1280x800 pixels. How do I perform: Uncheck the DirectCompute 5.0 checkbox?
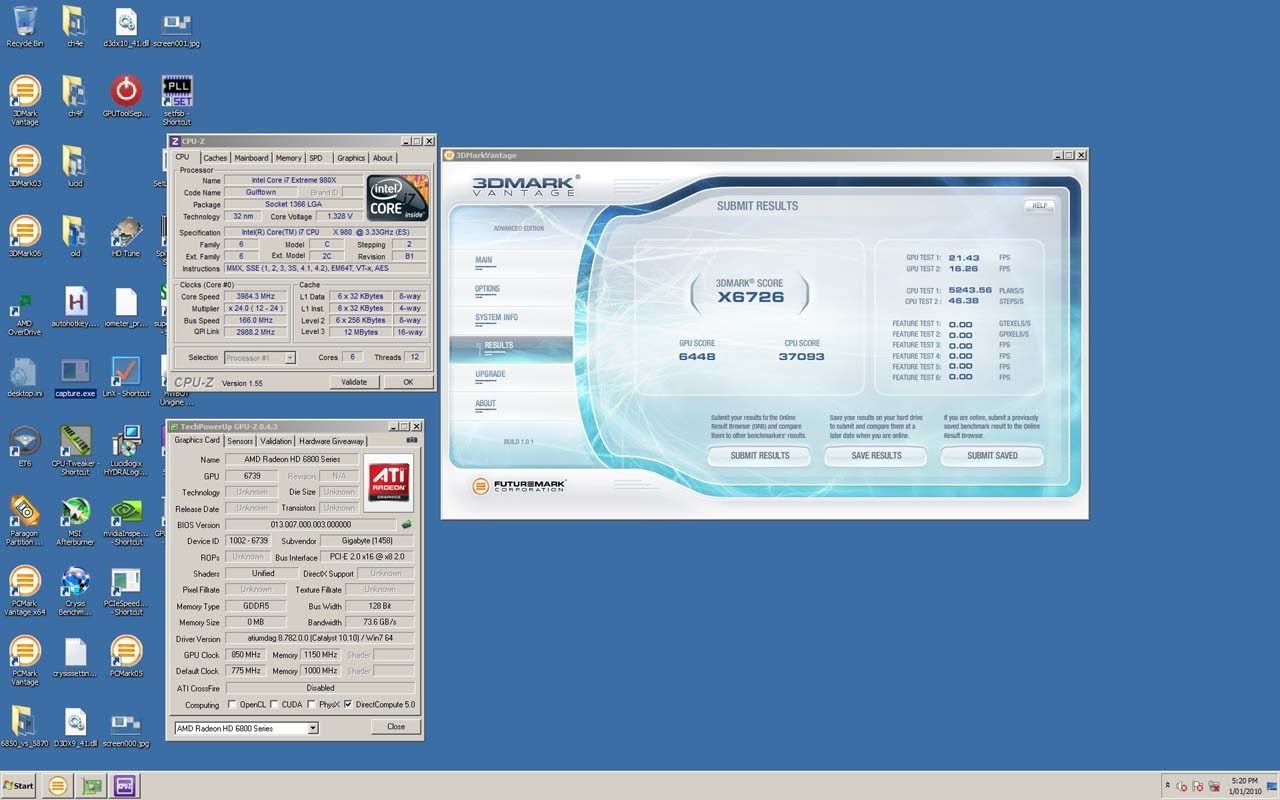(348, 705)
